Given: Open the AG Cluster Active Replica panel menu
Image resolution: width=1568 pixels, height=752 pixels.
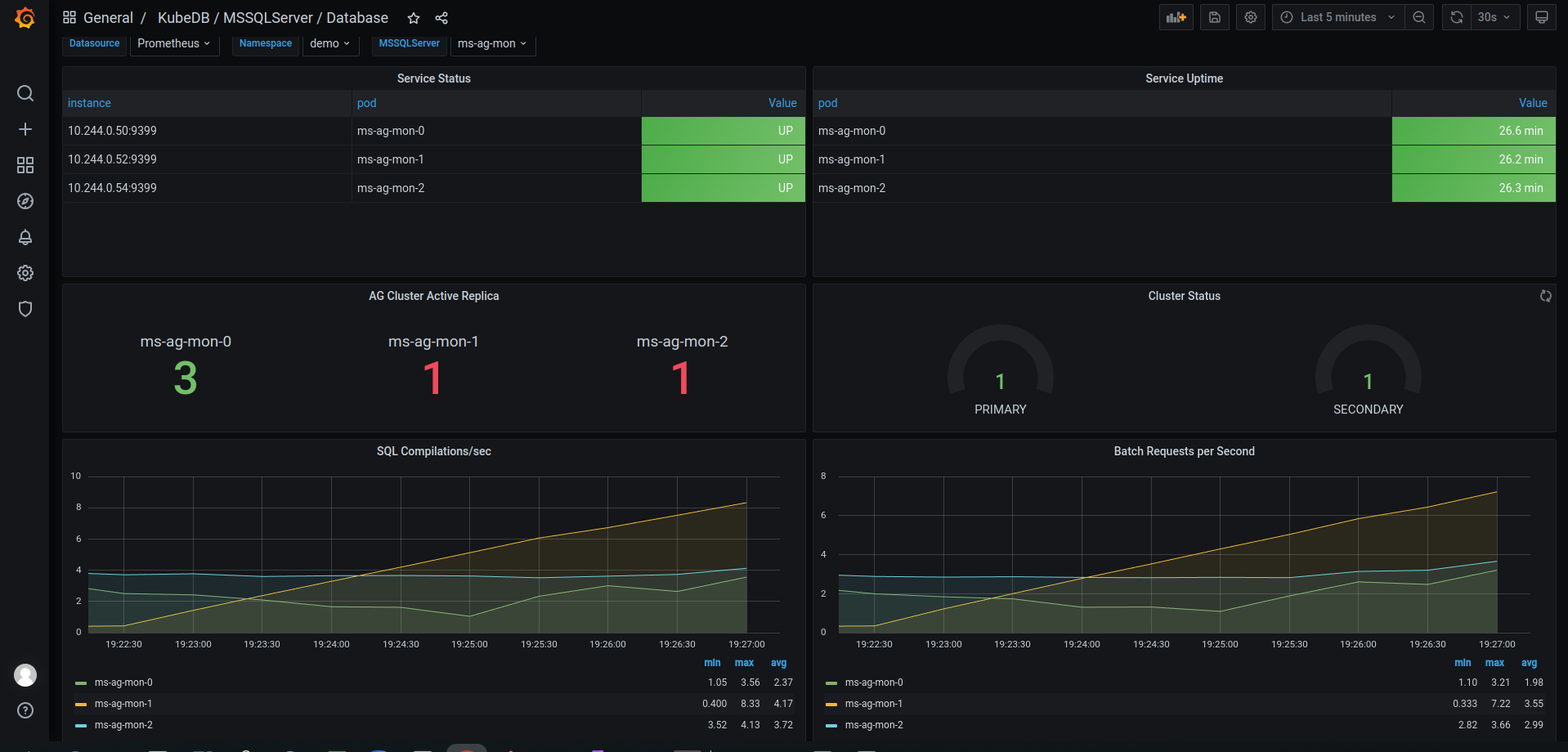Looking at the screenshot, I should point(434,296).
